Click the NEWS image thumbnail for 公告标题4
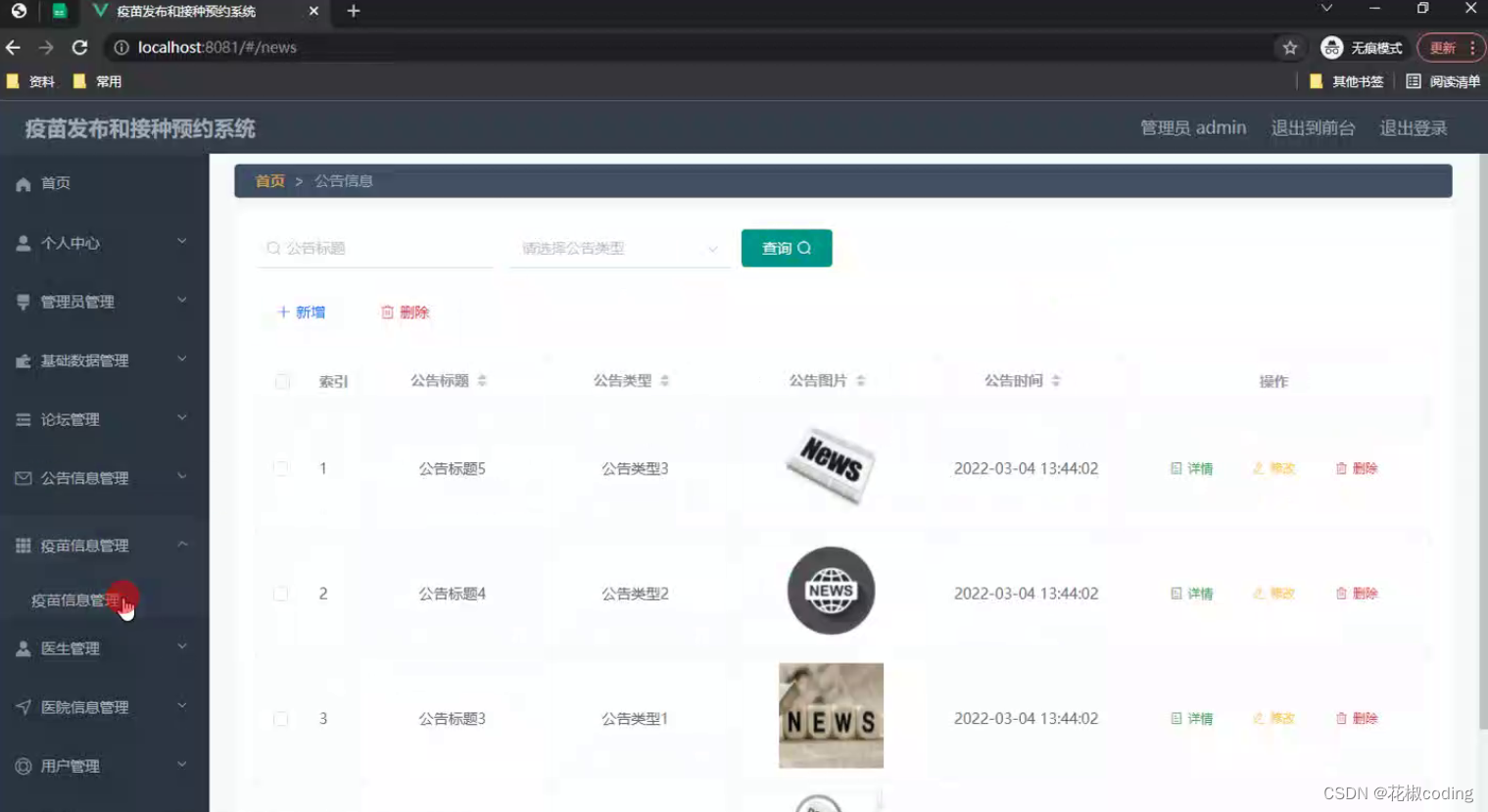 (830, 591)
